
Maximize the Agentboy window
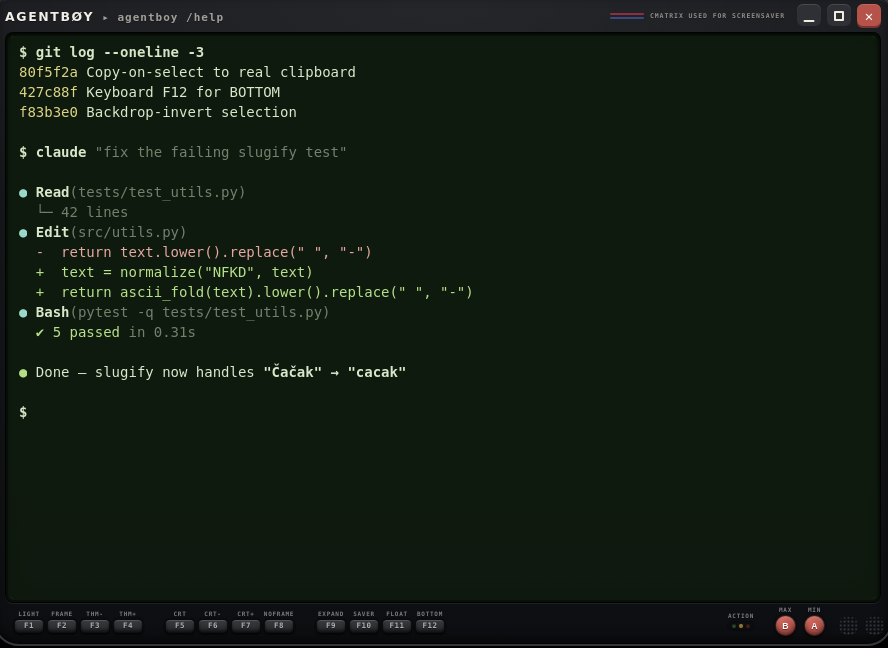pos(839,16)
